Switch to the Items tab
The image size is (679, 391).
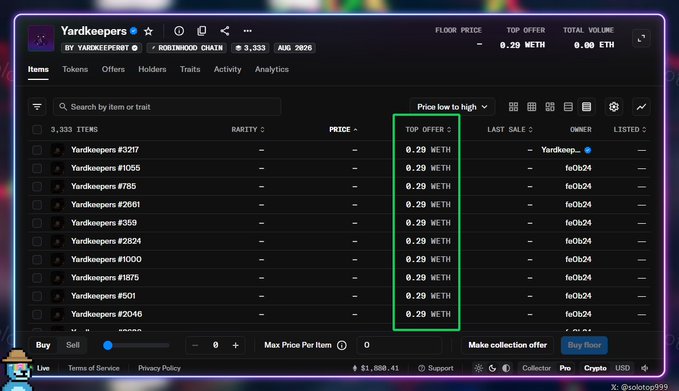click(x=38, y=69)
